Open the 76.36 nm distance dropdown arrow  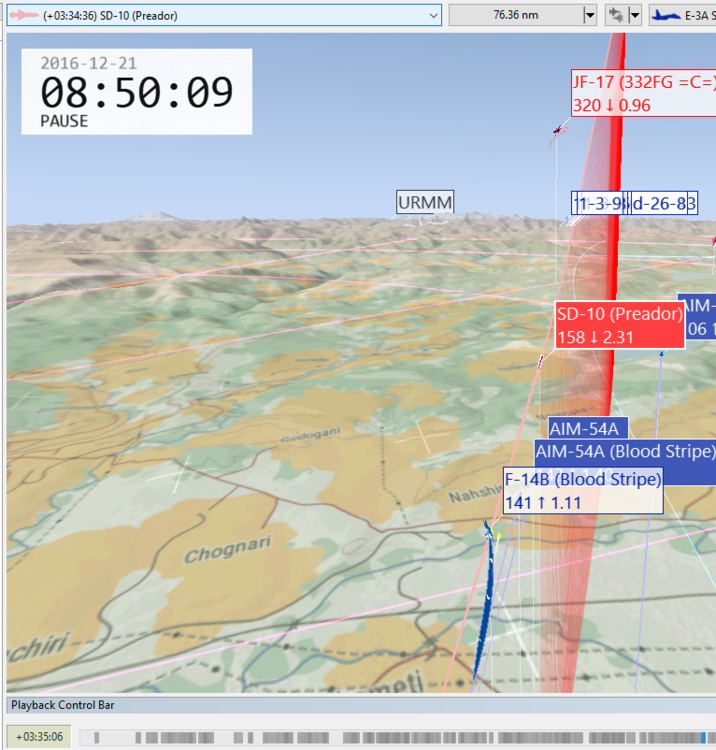click(x=590, y=15)
